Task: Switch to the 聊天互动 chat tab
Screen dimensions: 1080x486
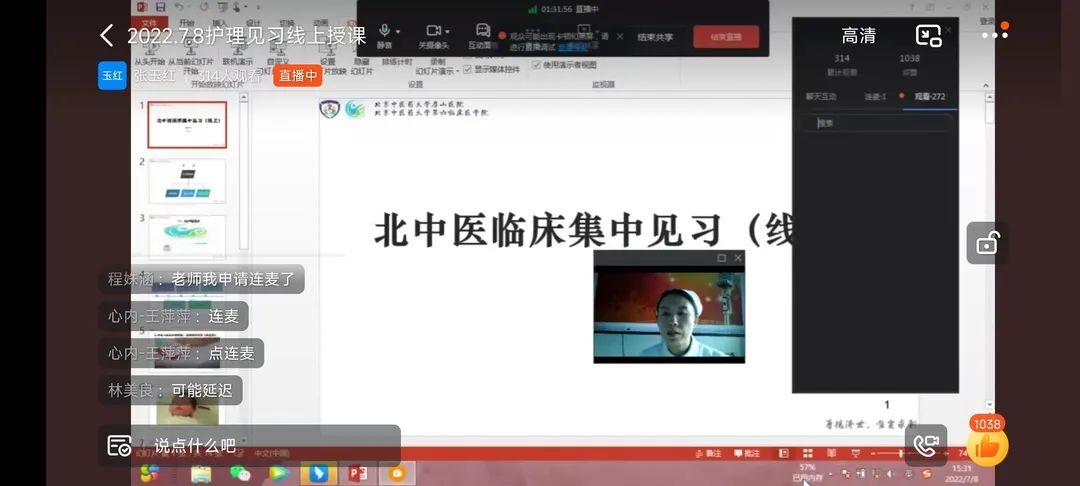Action: pos(820,96)
